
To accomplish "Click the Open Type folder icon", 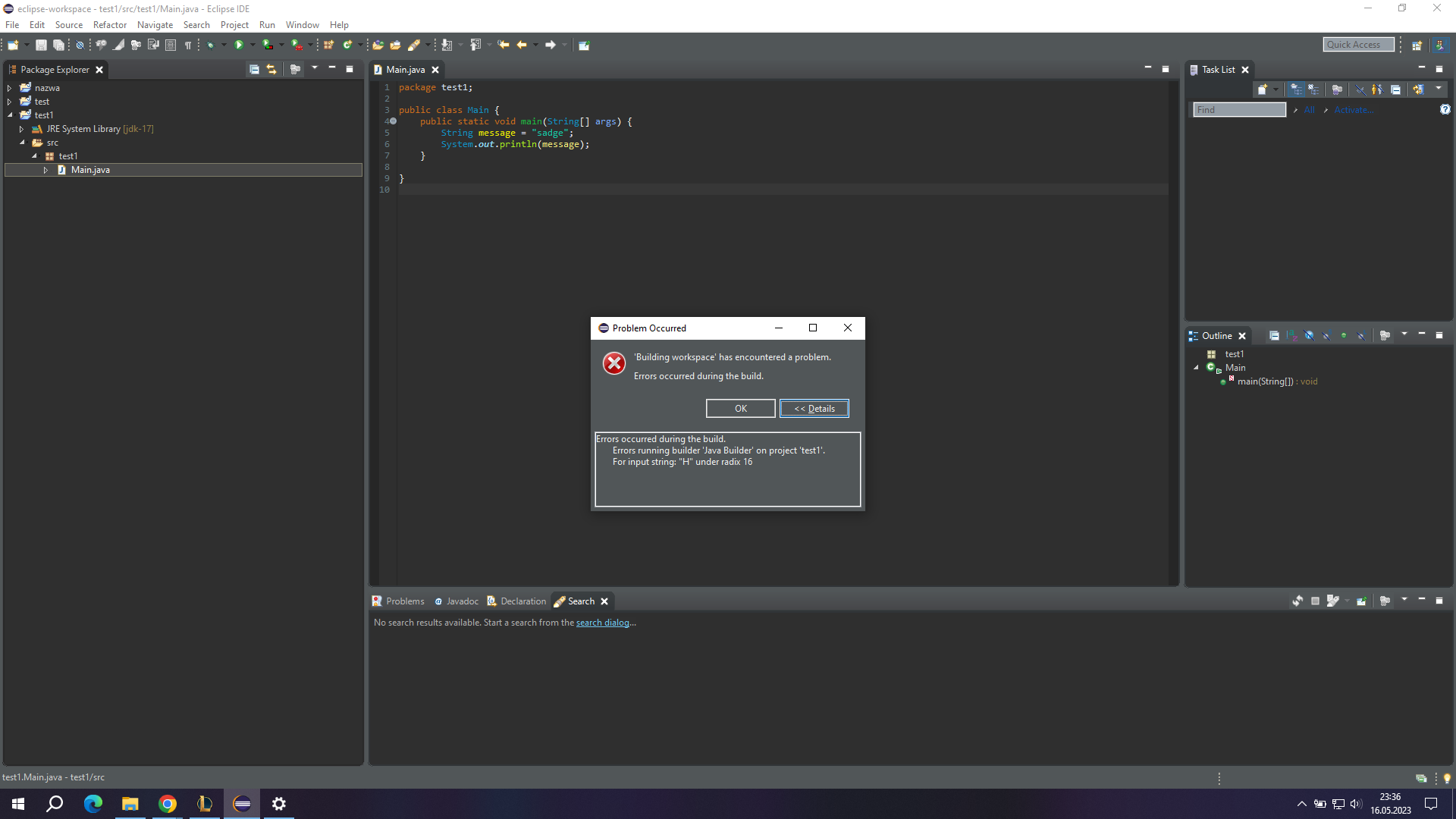I will click(x=378, y=45).
